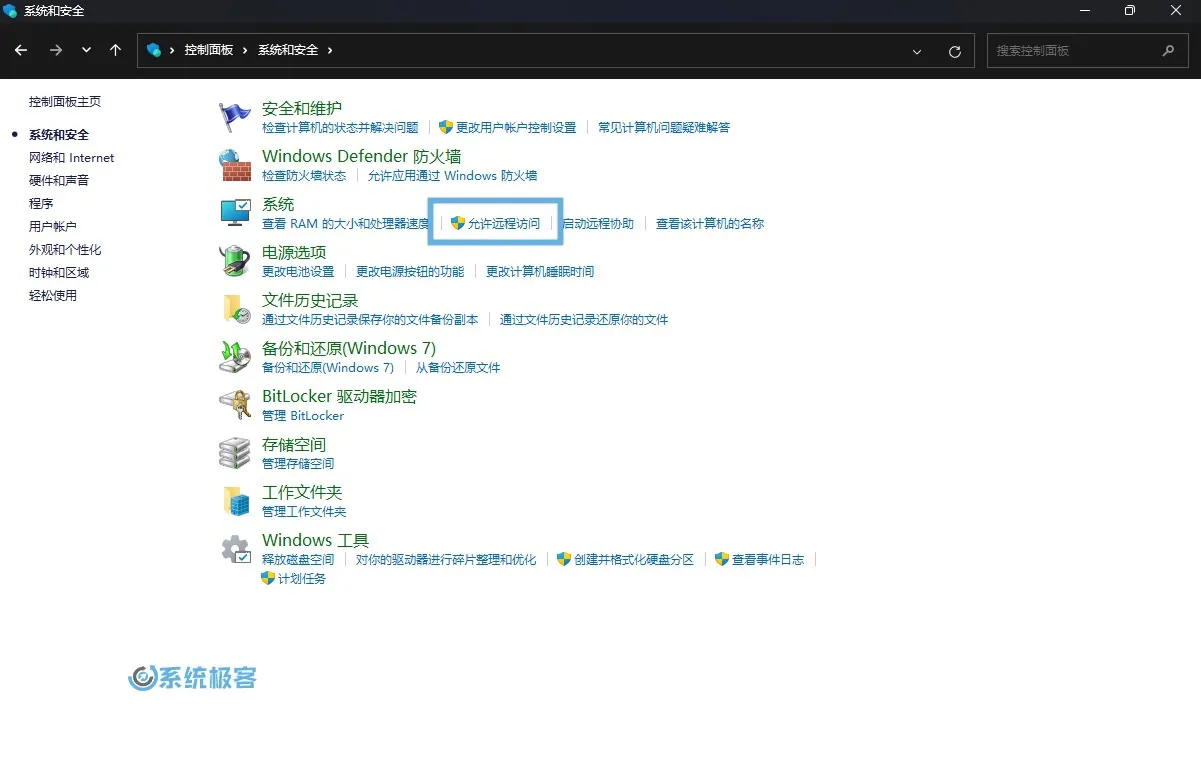Viewport: 1201px width, 770px height.
Task: Select 网络和 Internet in the sidebar
Action: (70, 157)
